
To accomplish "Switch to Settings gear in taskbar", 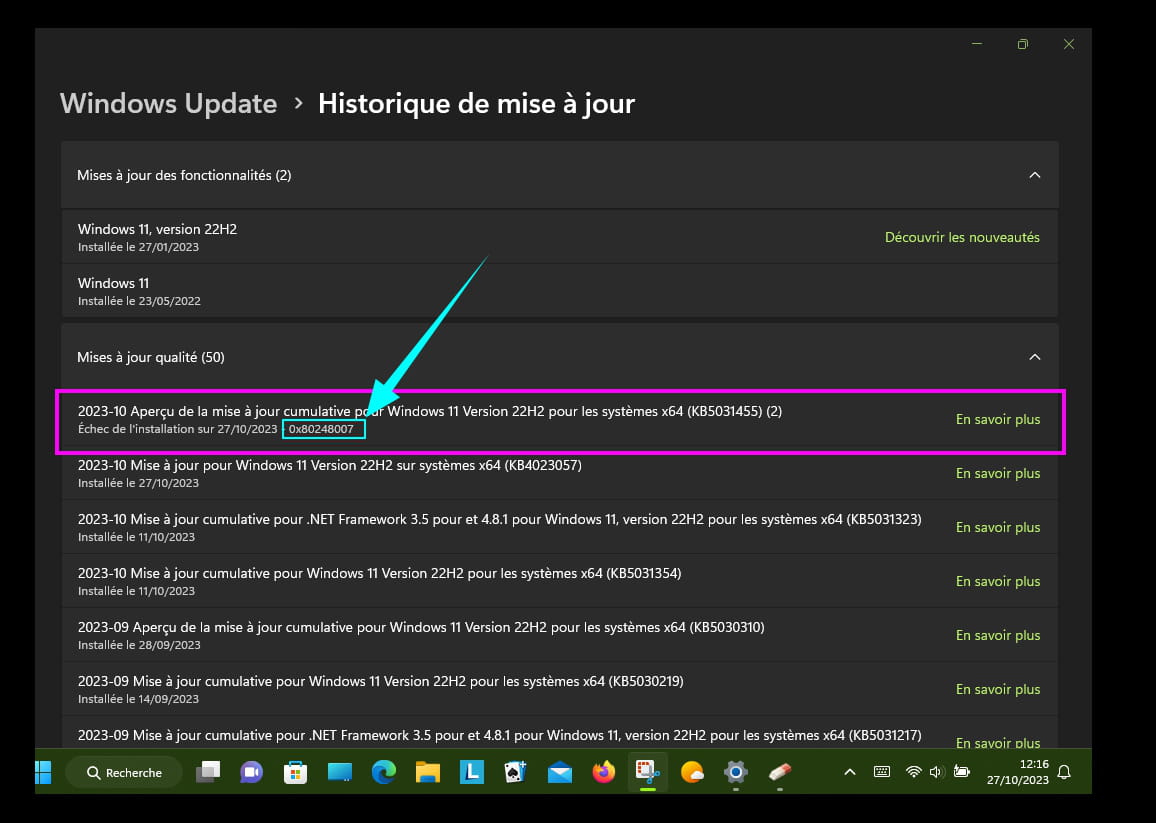I will point(736,772).
